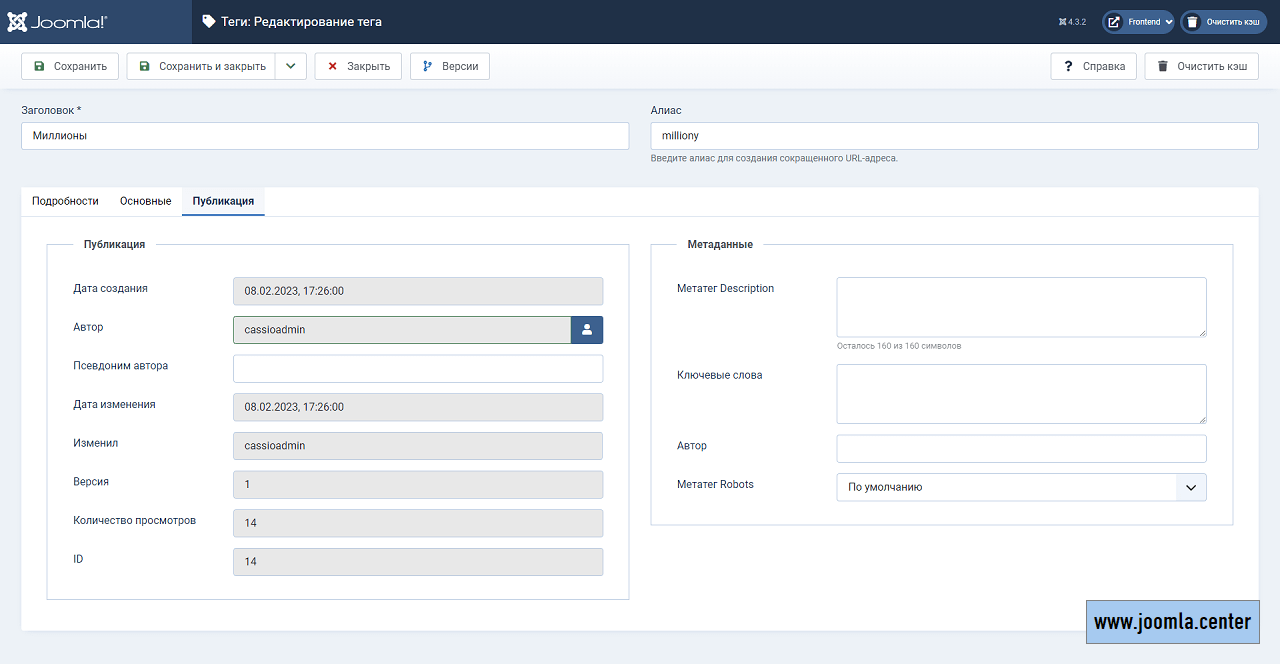Click the select user icon beside cassioadmin

click(x=587, y=329)
